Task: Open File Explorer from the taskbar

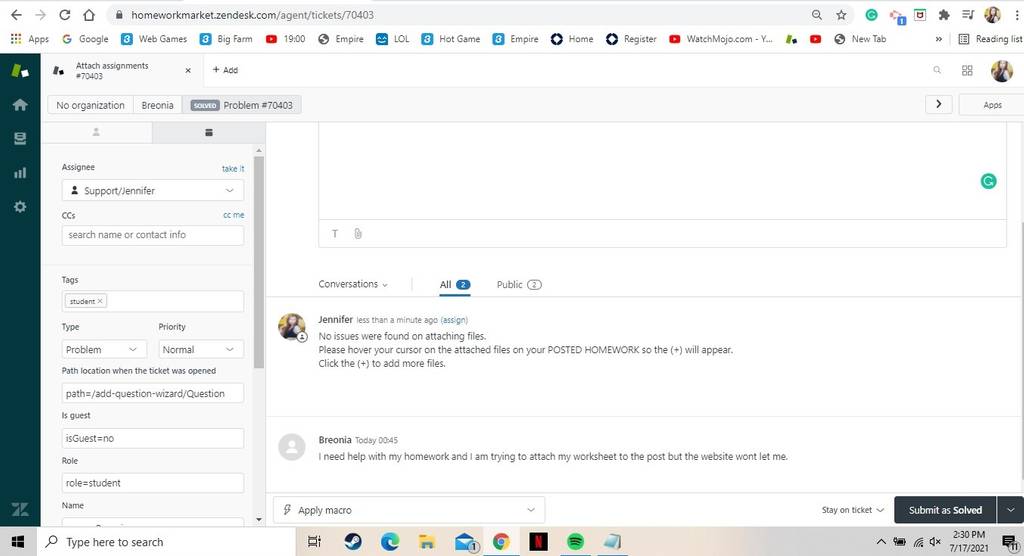Action: (x=426, y=541)
